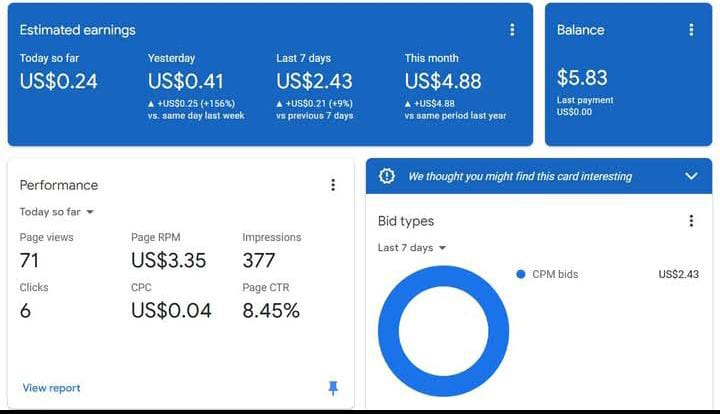
Task: Pin the Performance card
Action: (x=333, y=388)
